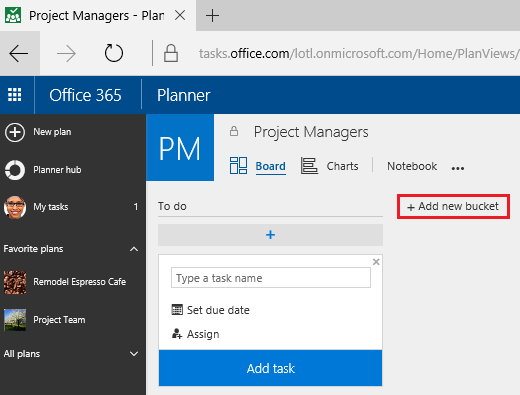Click the Planner hub ring icon

15,170
